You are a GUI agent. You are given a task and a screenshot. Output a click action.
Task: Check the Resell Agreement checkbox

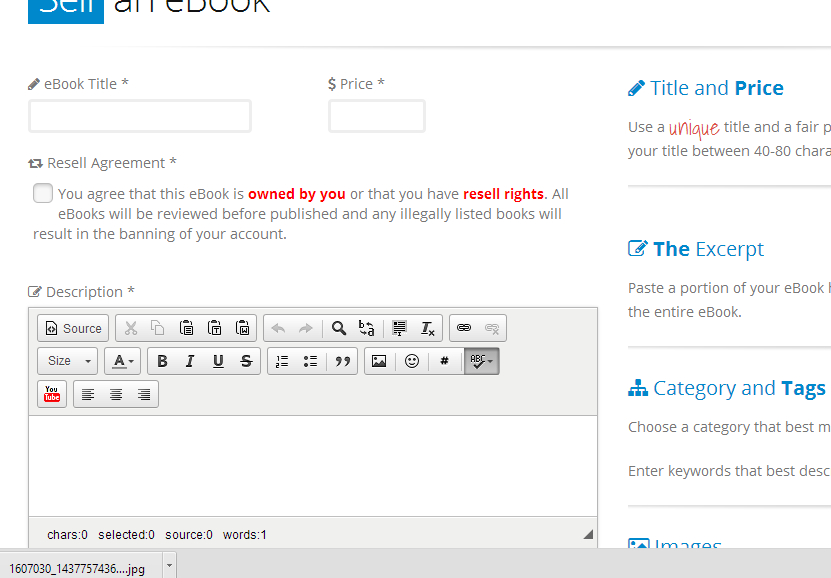point(43,193)
